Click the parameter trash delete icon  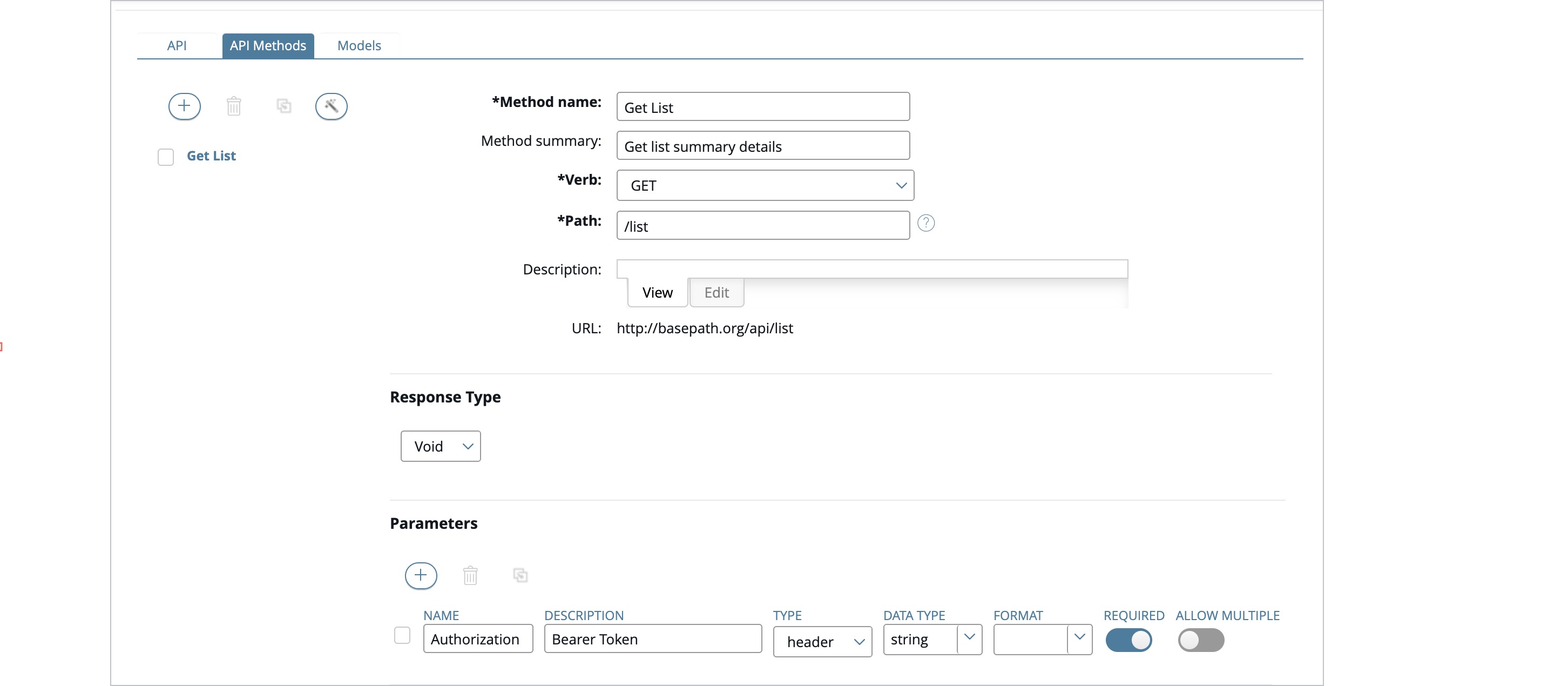[470, 575]
